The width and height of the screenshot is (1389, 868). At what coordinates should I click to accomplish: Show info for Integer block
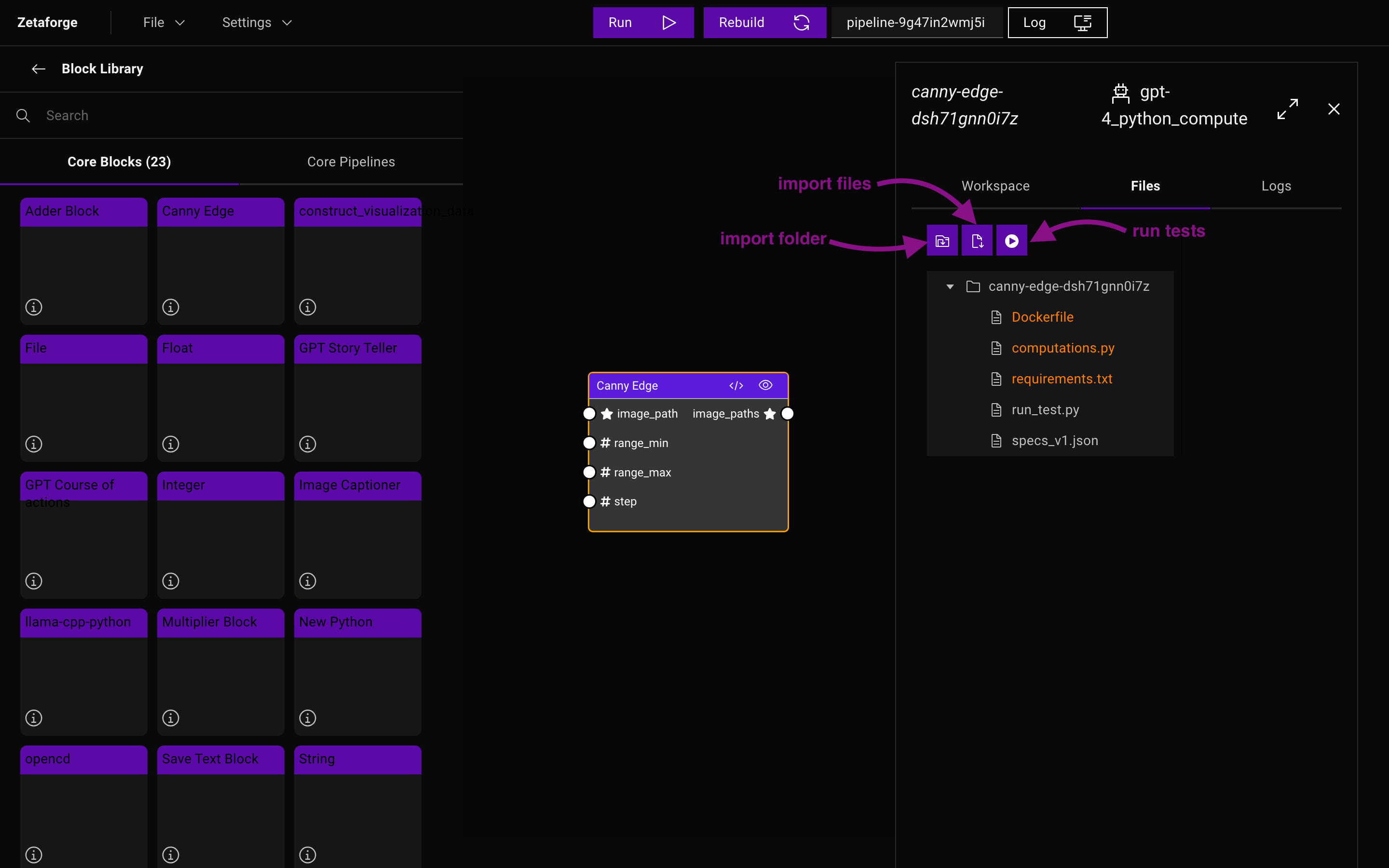[x=170, y=581]
